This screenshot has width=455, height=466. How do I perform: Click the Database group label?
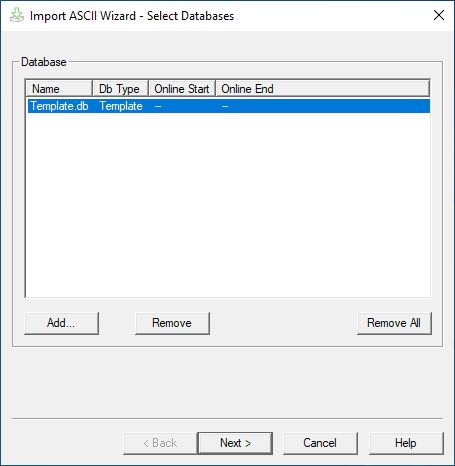tap(44, 62)
